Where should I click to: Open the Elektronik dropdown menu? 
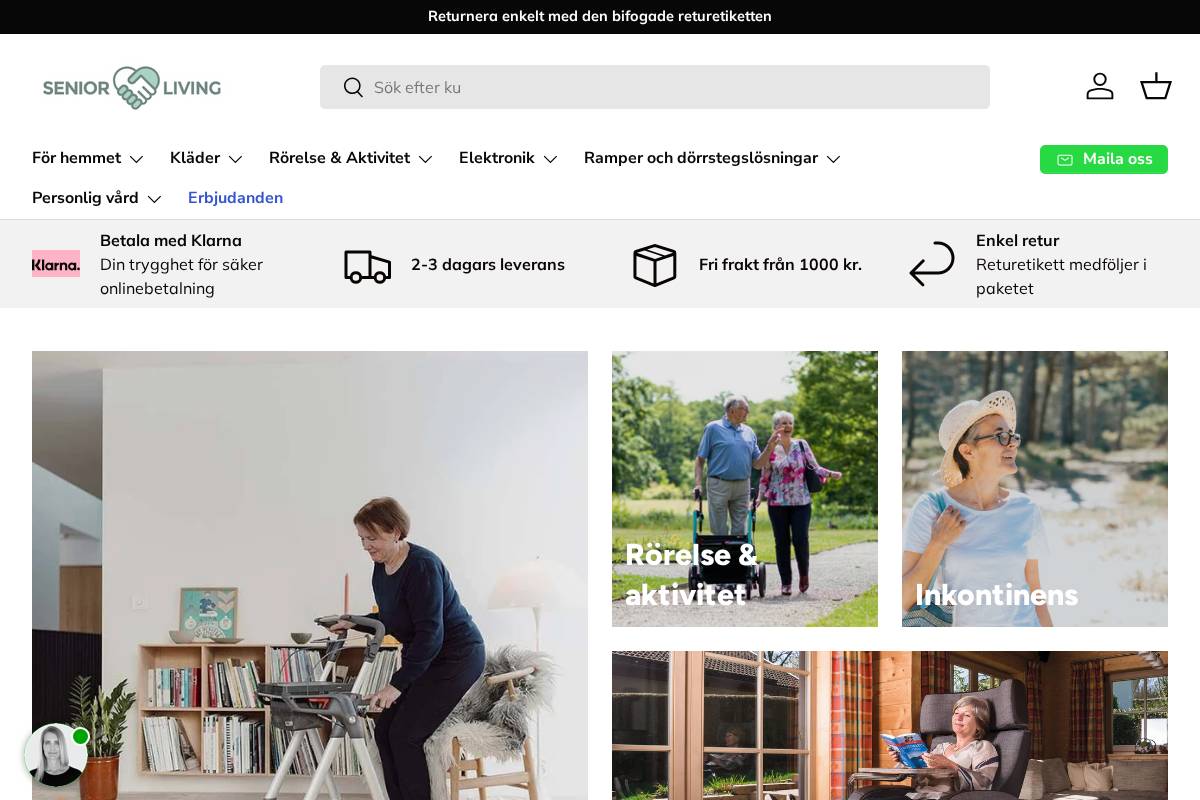pos(508,158)
